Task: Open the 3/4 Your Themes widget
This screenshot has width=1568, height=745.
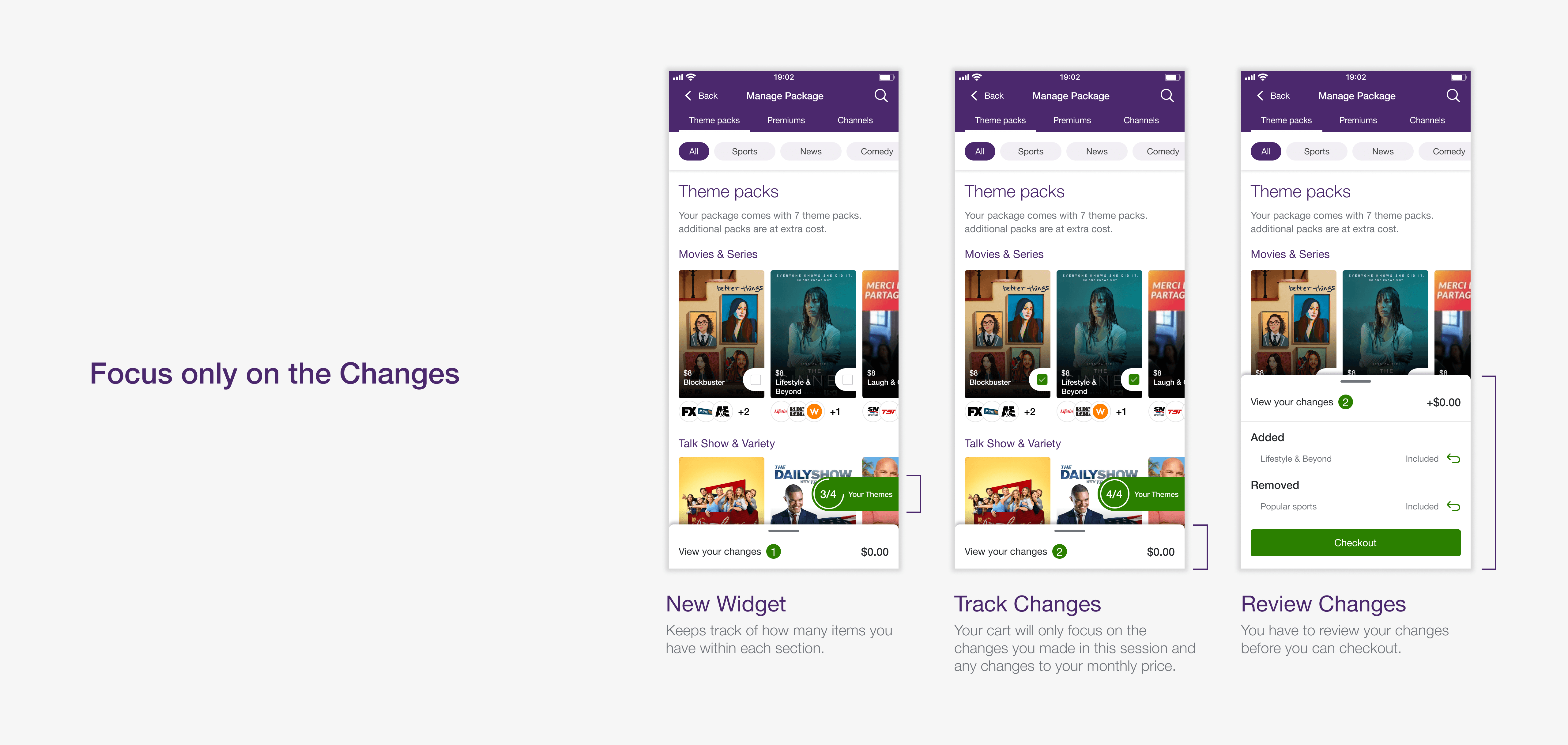Action: coord(855,494)
